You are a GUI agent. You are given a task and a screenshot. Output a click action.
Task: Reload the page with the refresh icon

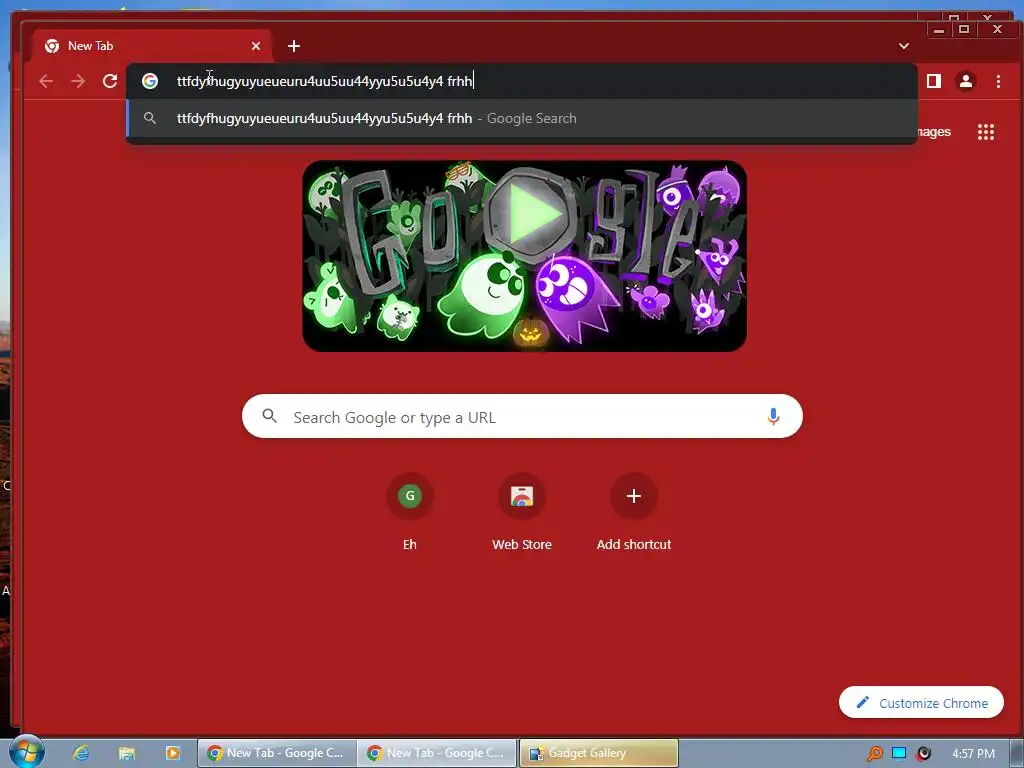click(110, 81)
